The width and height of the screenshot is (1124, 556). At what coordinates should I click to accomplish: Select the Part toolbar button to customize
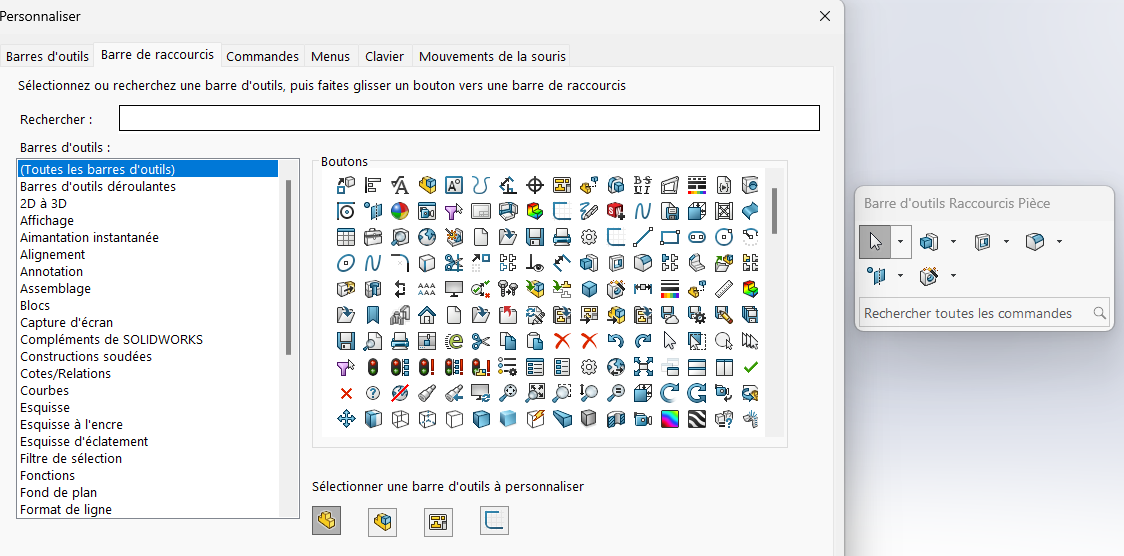click(326, 521)
